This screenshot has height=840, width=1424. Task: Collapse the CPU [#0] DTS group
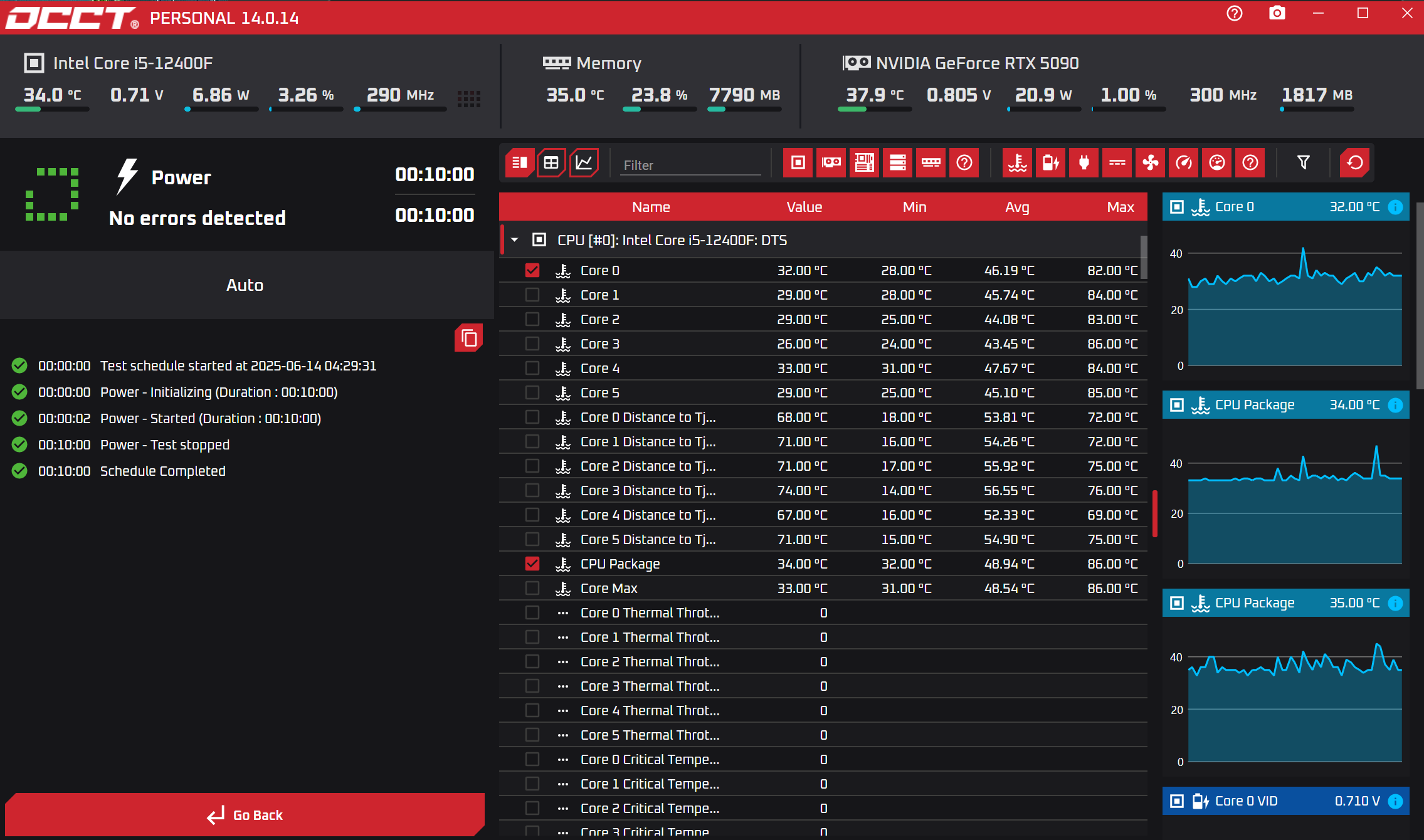(515, 240)
